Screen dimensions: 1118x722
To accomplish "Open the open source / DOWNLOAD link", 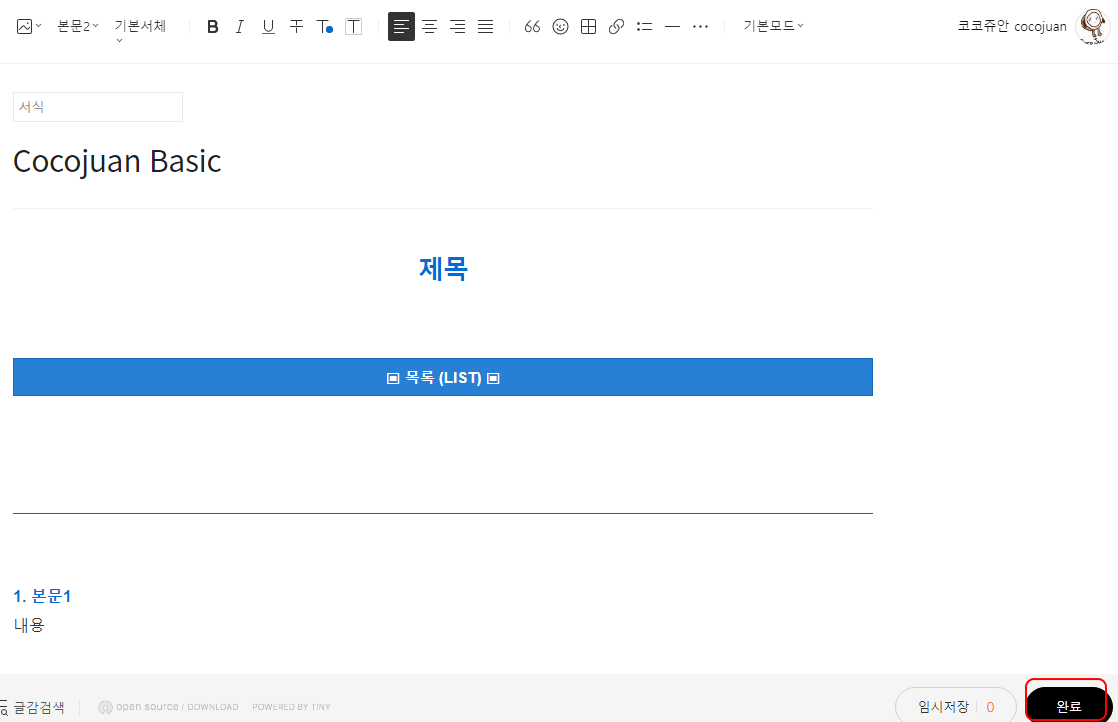I will [168, 707].
